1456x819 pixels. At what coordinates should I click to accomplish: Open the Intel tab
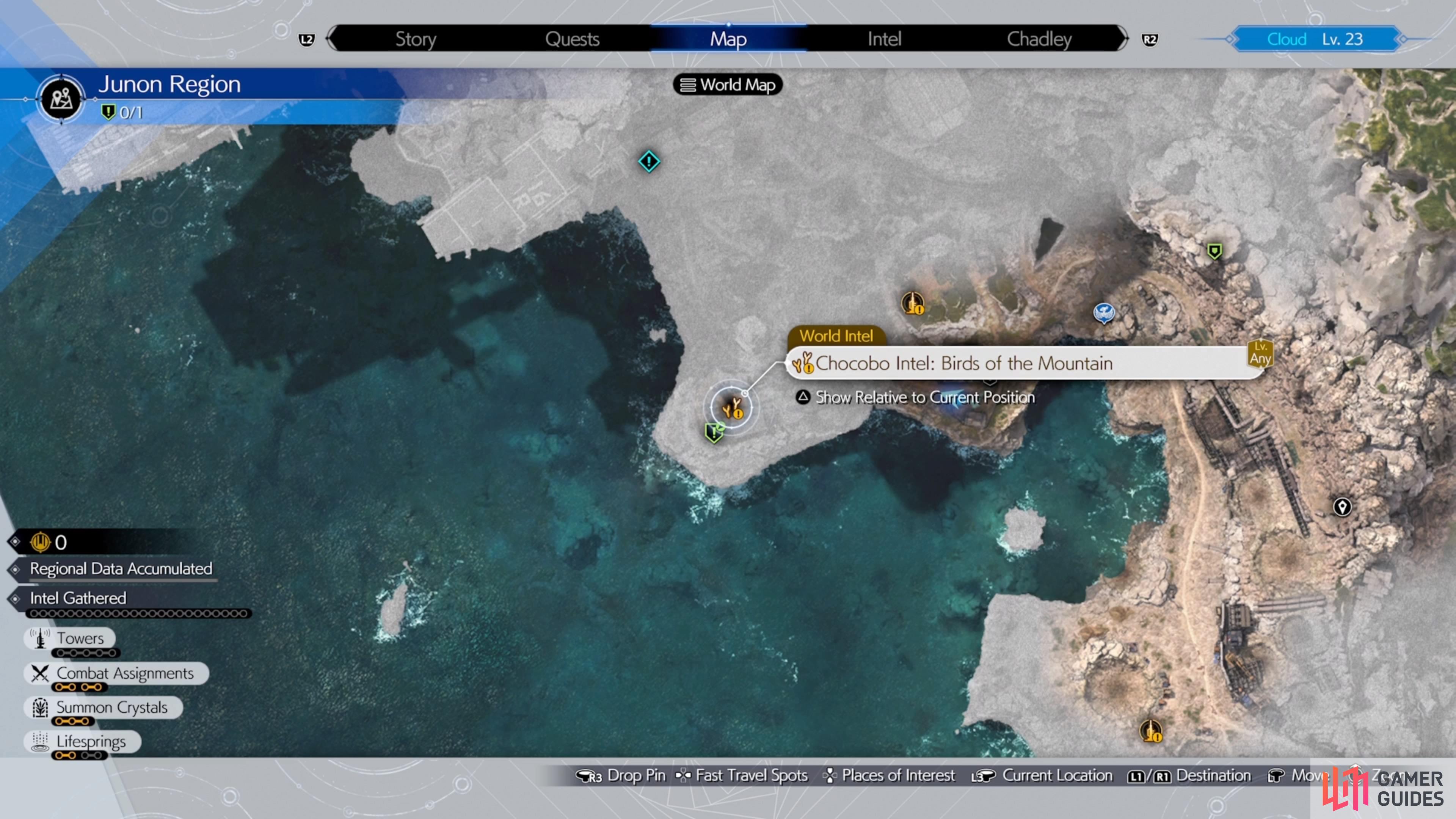pos(884,39)
